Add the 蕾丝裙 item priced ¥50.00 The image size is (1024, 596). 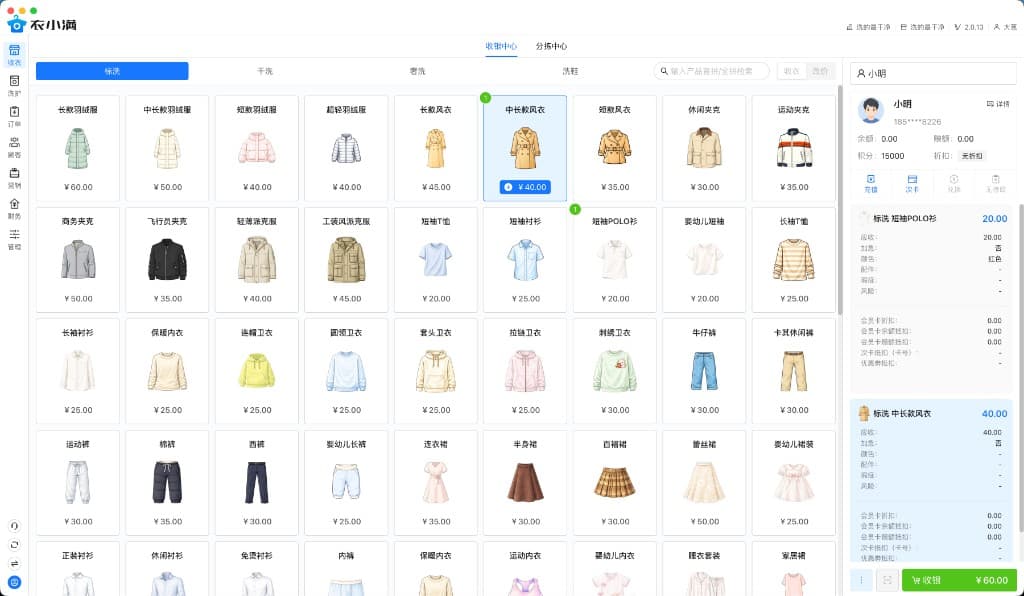point(704,483)
